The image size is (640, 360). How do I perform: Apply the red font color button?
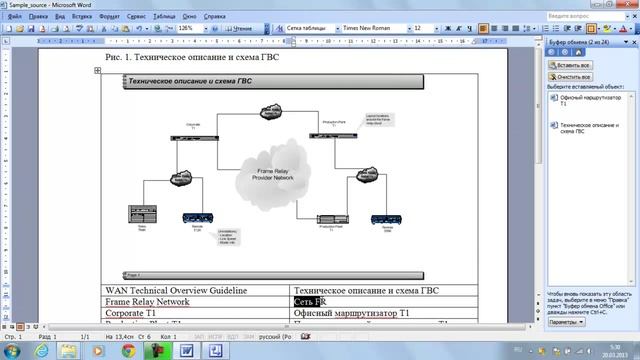623,29
